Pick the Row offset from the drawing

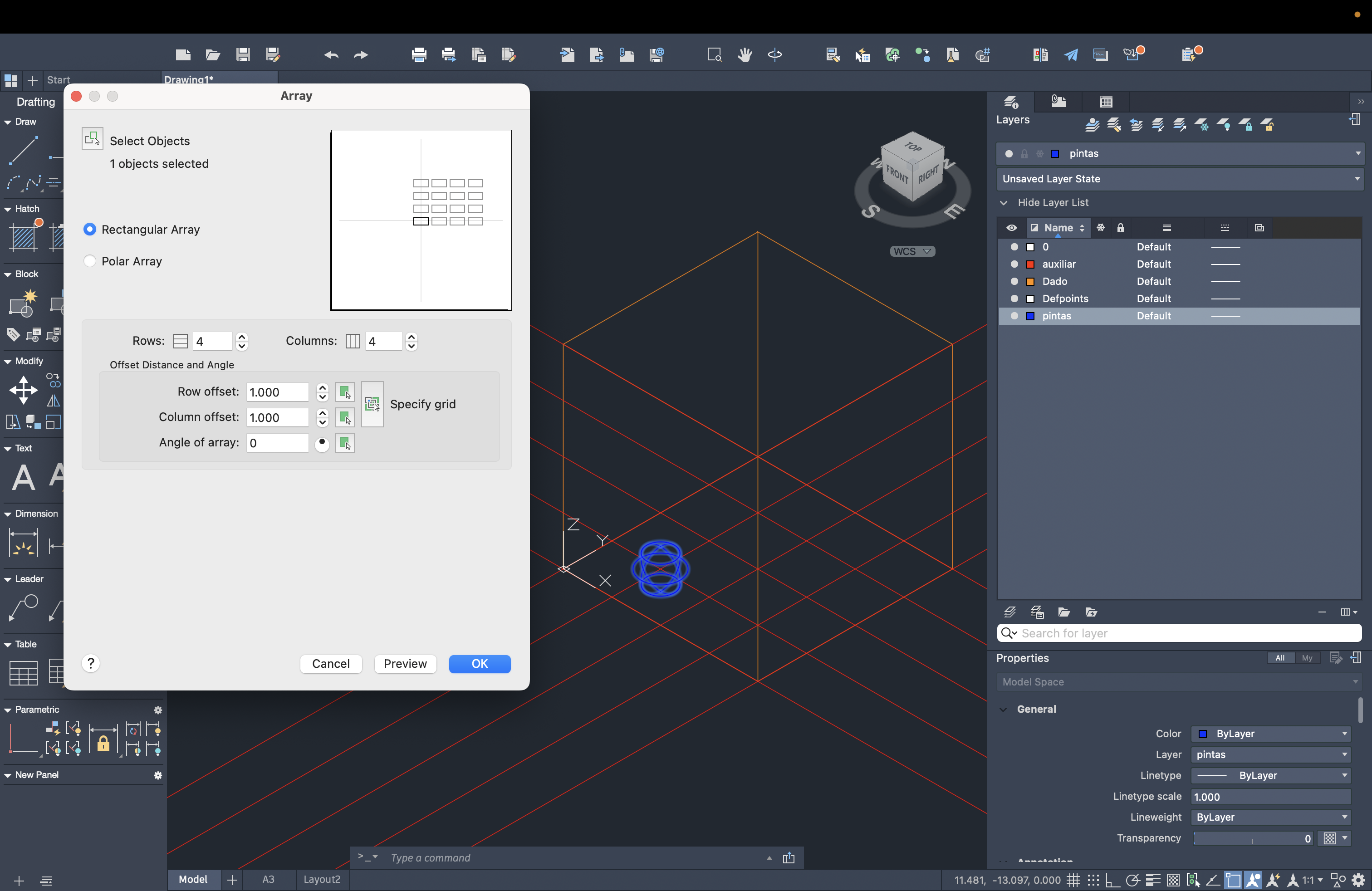[x=344, y=392]
